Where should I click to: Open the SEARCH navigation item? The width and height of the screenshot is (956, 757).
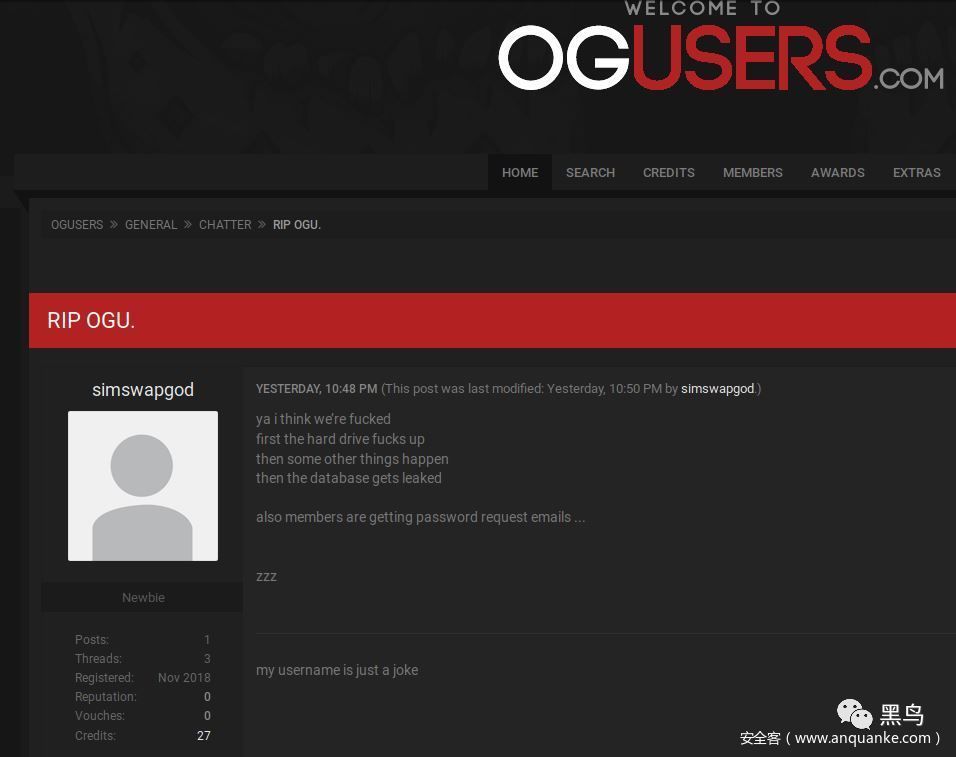(x=590, y=172)
